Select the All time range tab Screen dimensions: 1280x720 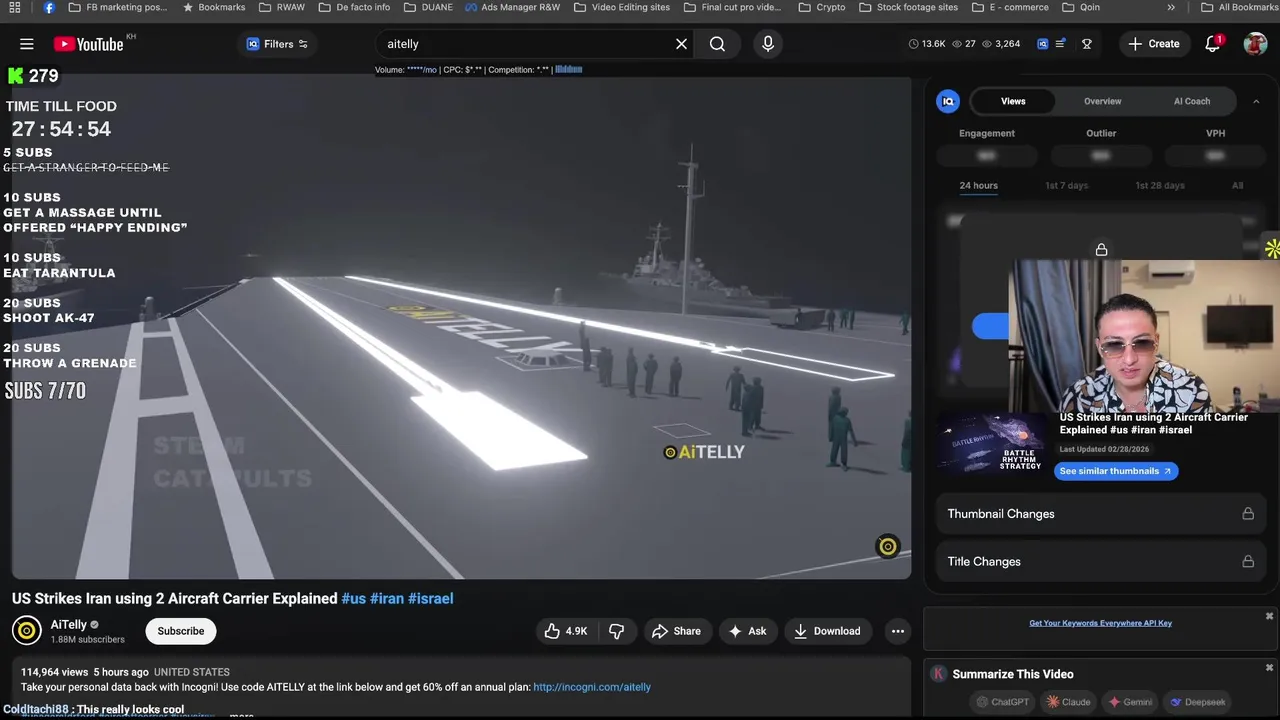click(x=1237, y=186)
